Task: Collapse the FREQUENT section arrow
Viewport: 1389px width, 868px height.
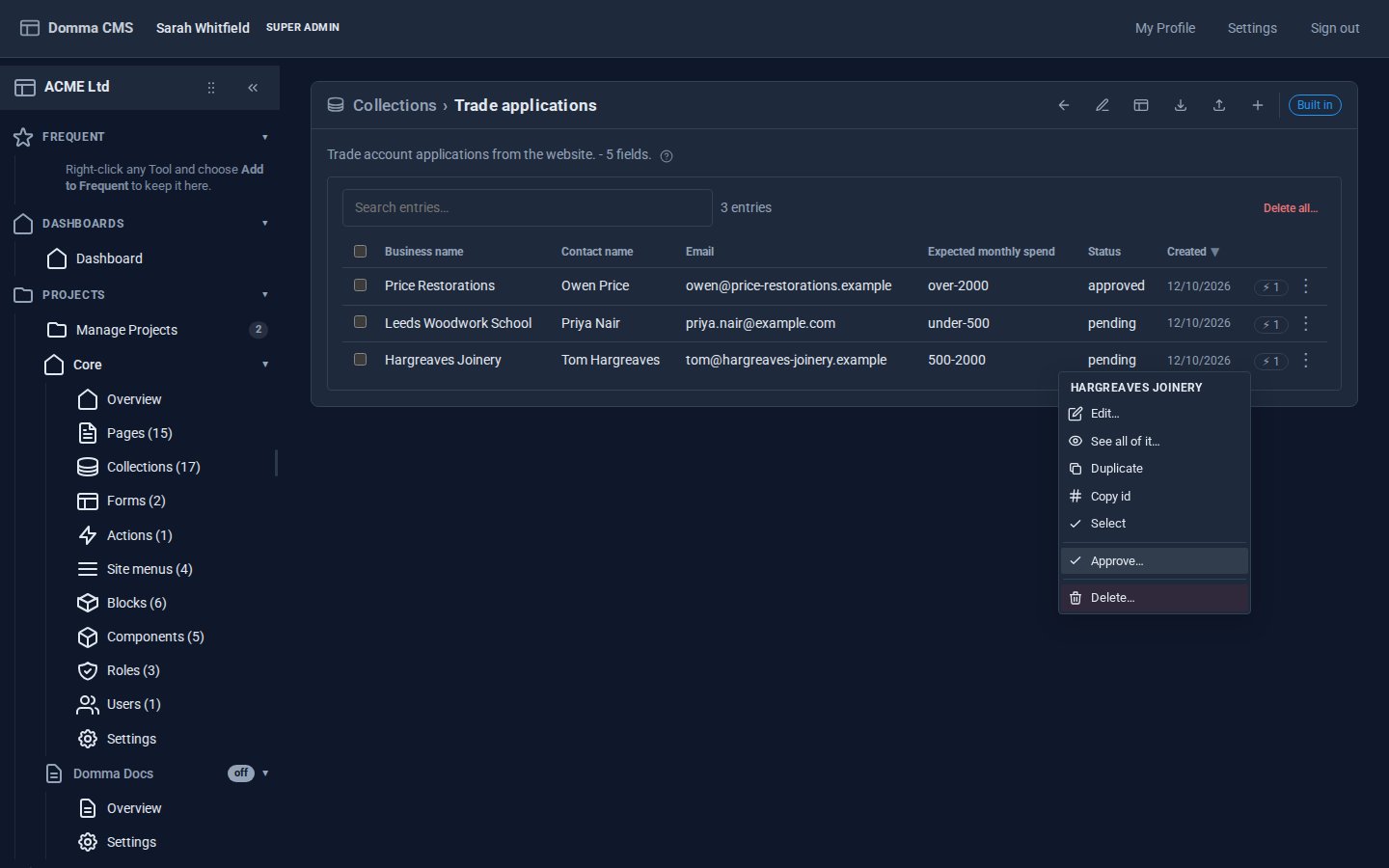Action: 265,137
